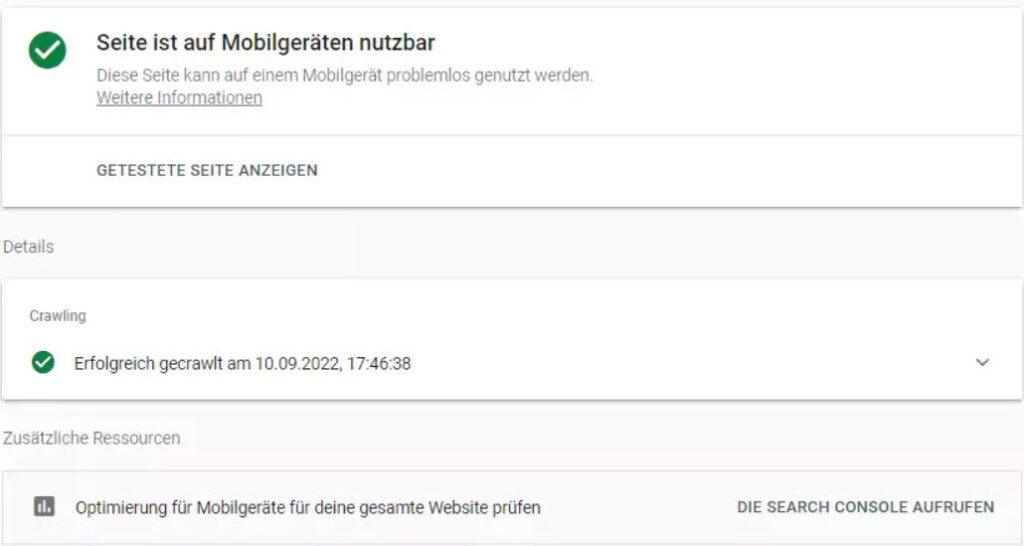Click the small green check beside crawl result
The width and height of the screenshot is (1024, 546).
(x=43, y=362)
